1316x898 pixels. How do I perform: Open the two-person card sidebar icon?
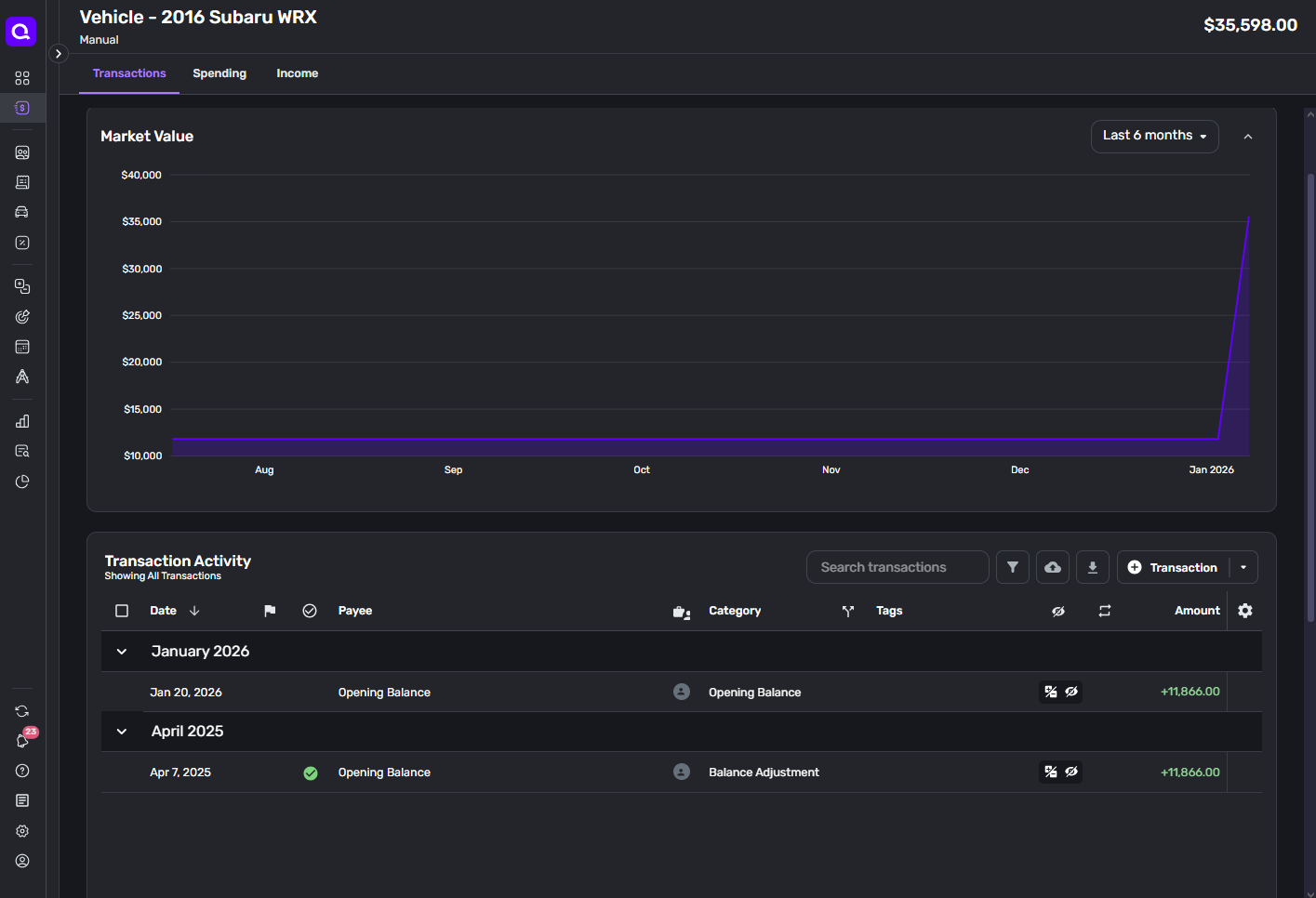pos(22,152)
